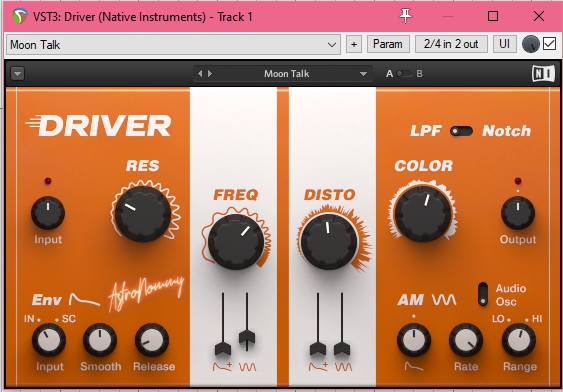Screen dimensions: 563x392
Task: Select the next preset arrow
Action: tap(210, 74)
